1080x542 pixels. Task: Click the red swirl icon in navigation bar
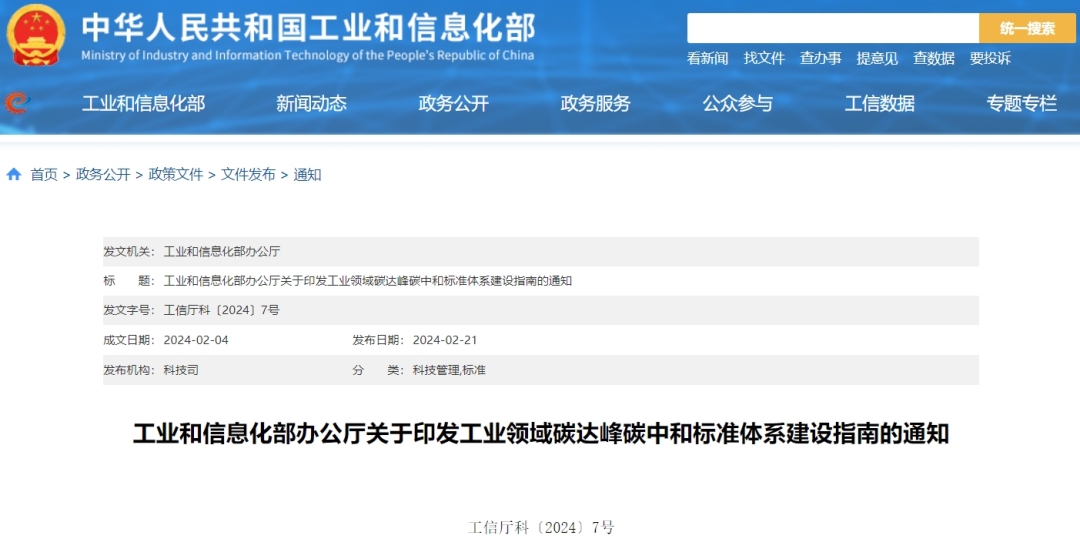(x=17, y=103)
